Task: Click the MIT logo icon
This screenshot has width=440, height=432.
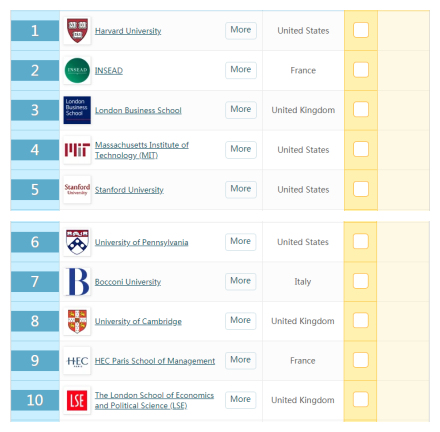Action: click(77, 150)
